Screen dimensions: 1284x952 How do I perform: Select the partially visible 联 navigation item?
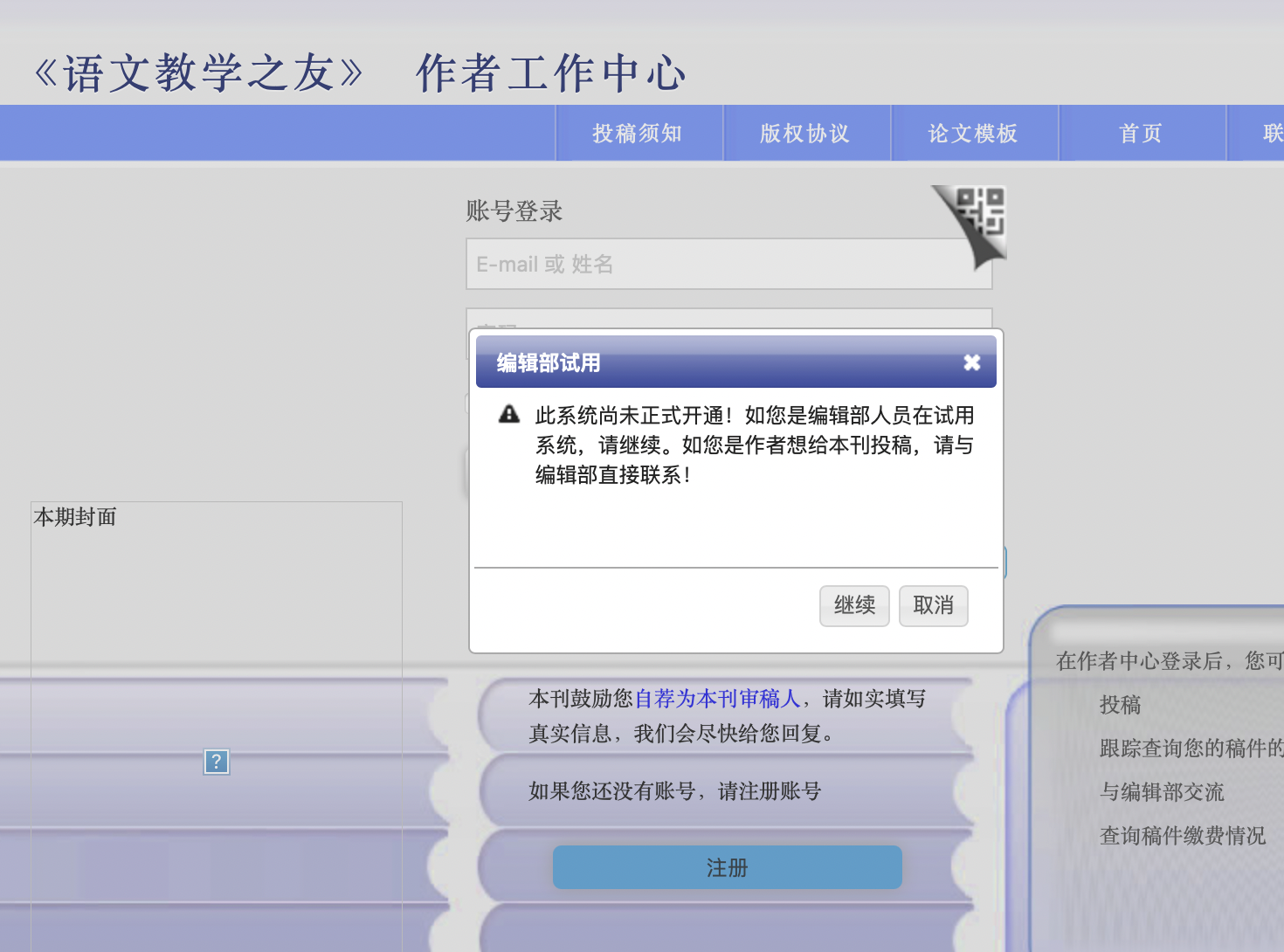coord(1271,134)
